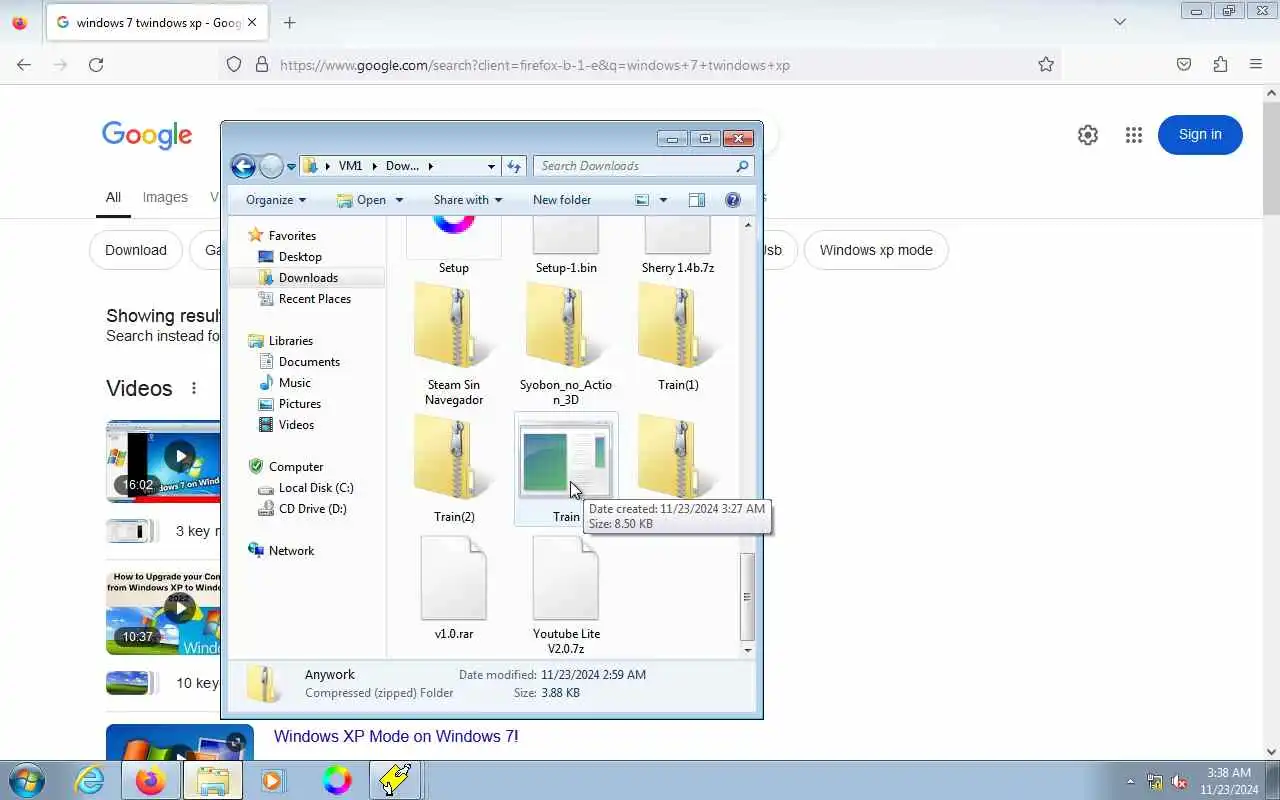Image resolution: width=1280 pixels, height=800 pixels.
Task: Open a new Firefox tab
Action: coord(289,22)
